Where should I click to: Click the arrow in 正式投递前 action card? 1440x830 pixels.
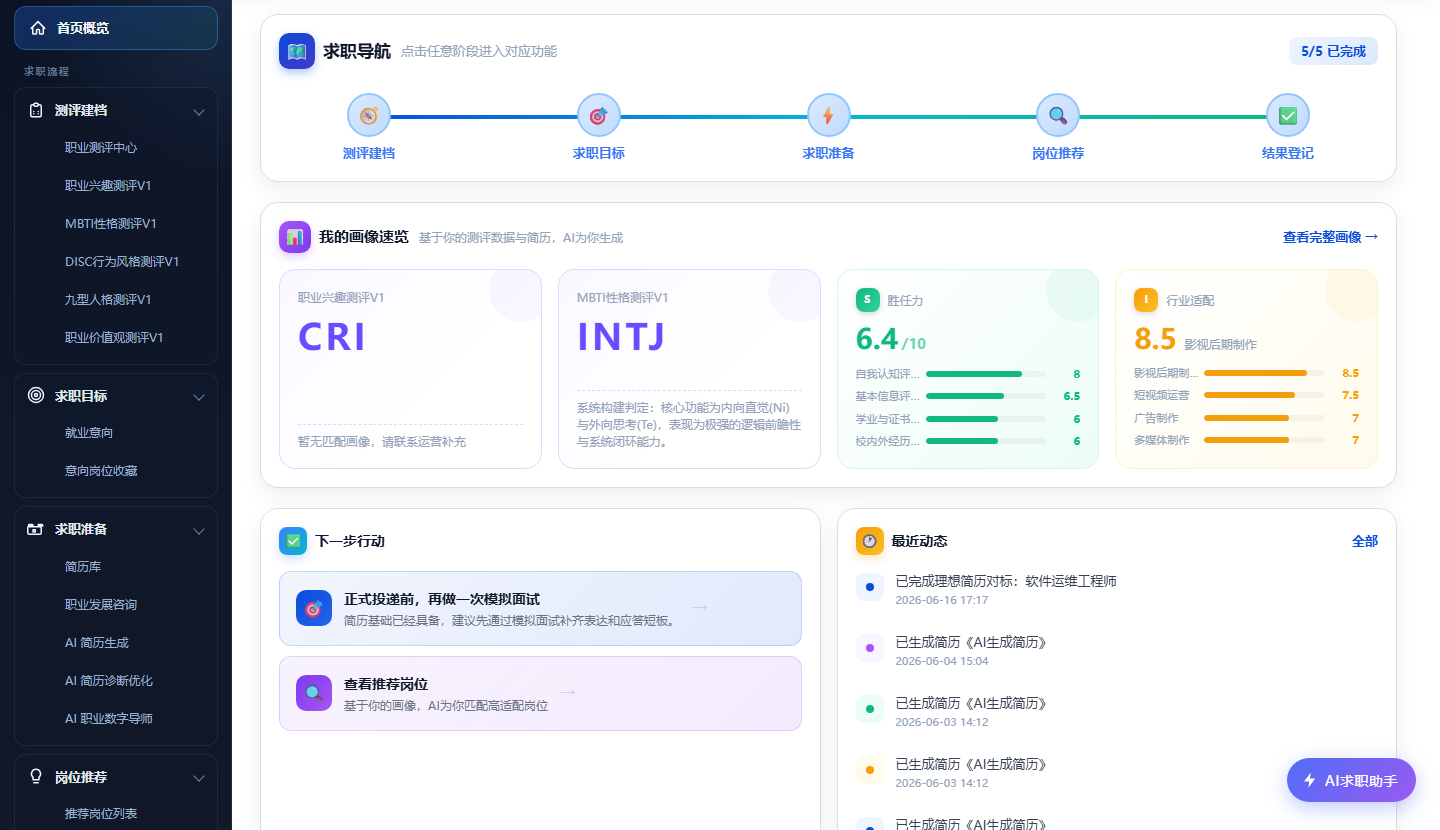(700, 607)
